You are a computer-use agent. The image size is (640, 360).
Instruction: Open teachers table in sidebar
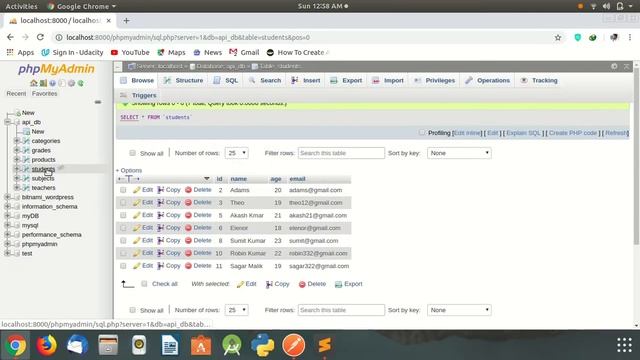click(43, 188)
